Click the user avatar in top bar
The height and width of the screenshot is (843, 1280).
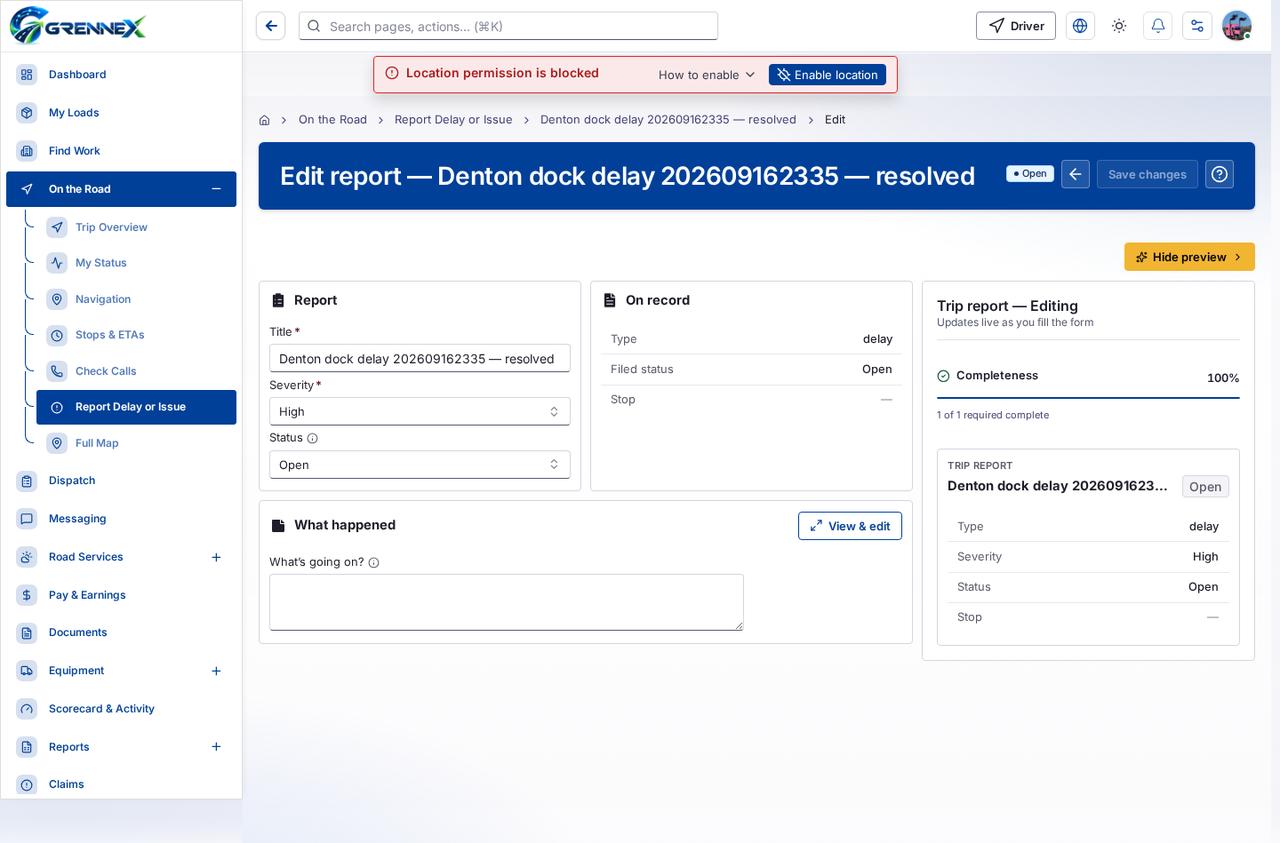click(1237, 26)
